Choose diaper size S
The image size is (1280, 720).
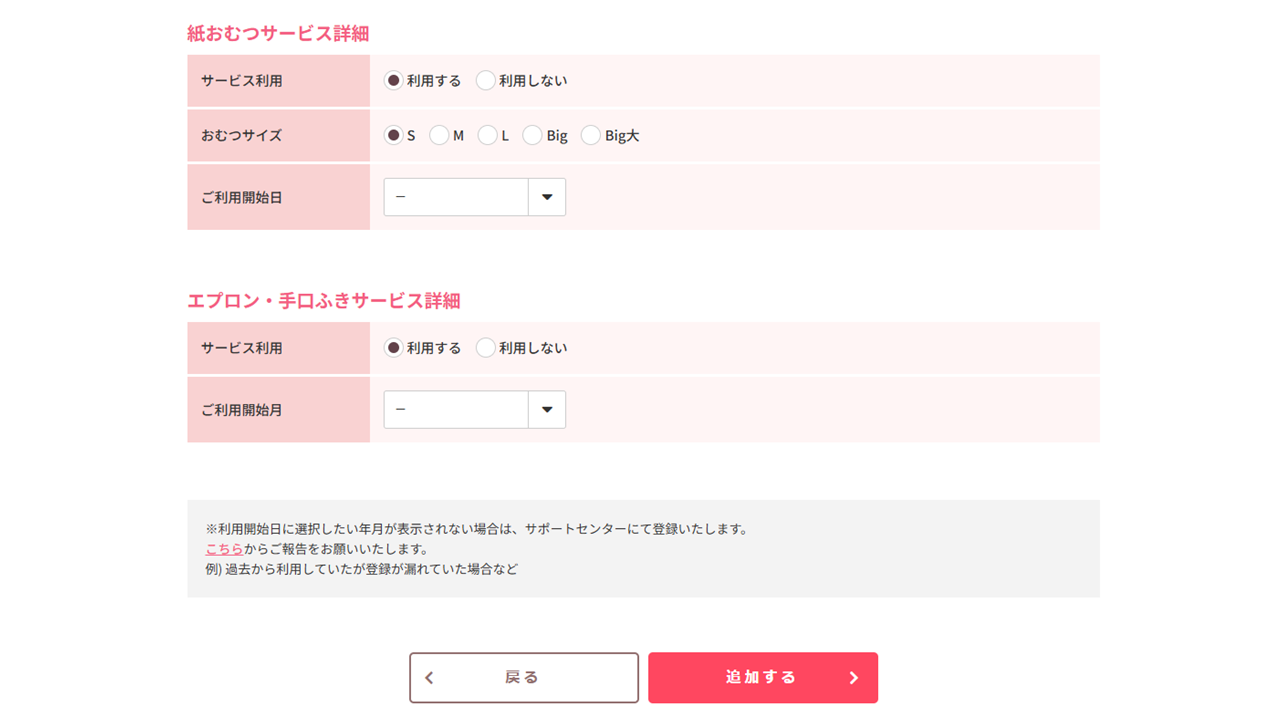click(x=394, y=135)
